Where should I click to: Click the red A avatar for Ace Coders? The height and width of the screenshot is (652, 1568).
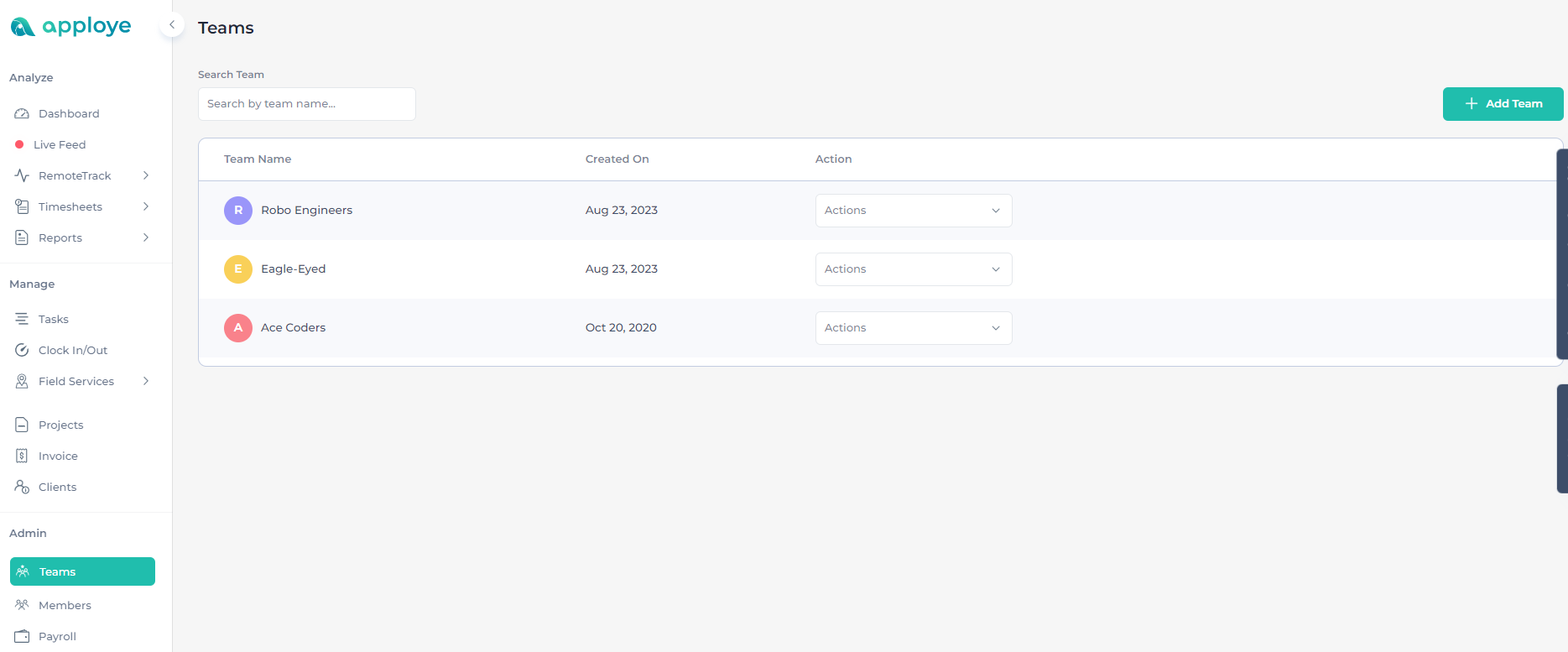238,328
